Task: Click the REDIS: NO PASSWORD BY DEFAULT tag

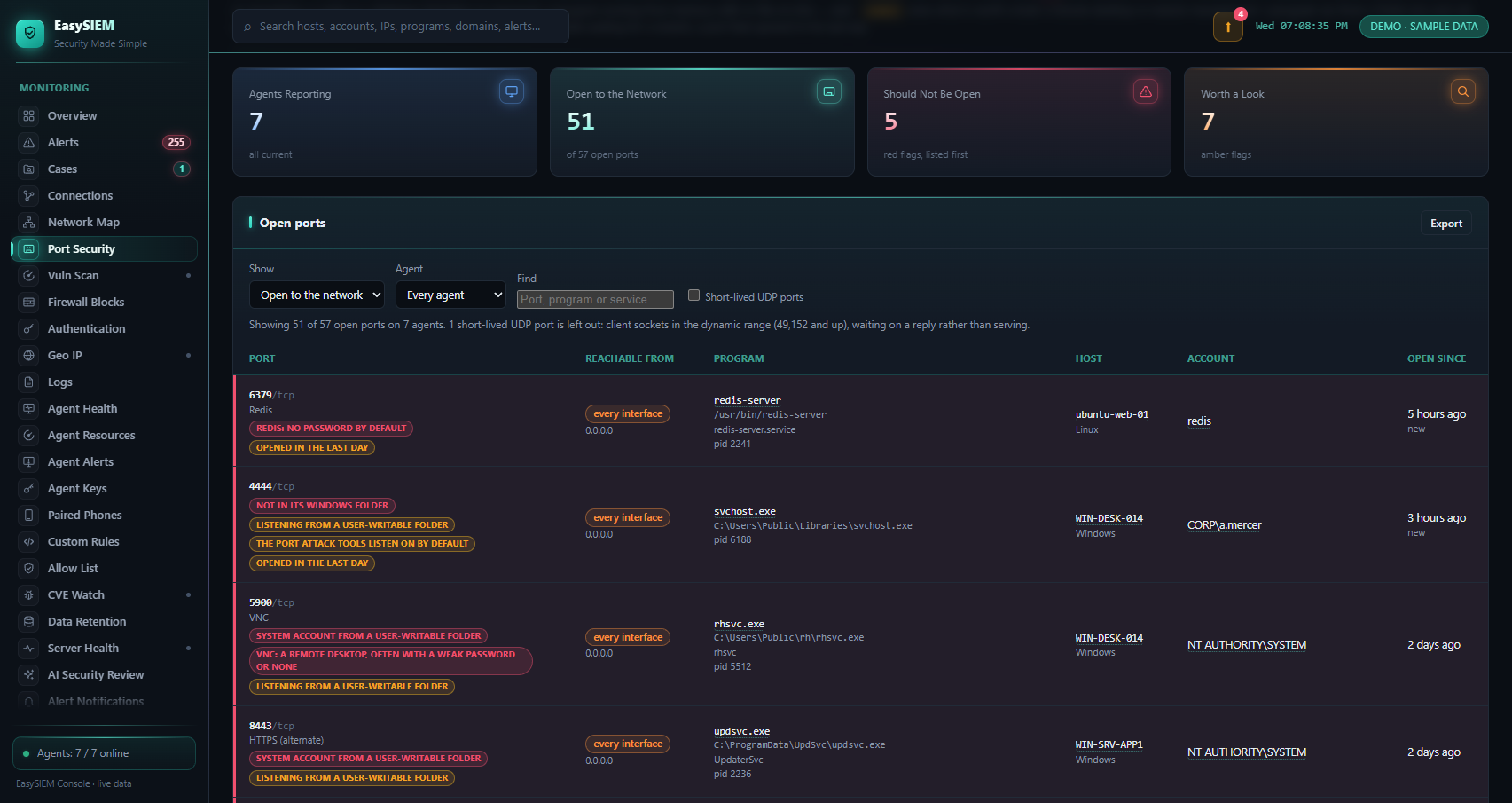Action: coord(331,429)
